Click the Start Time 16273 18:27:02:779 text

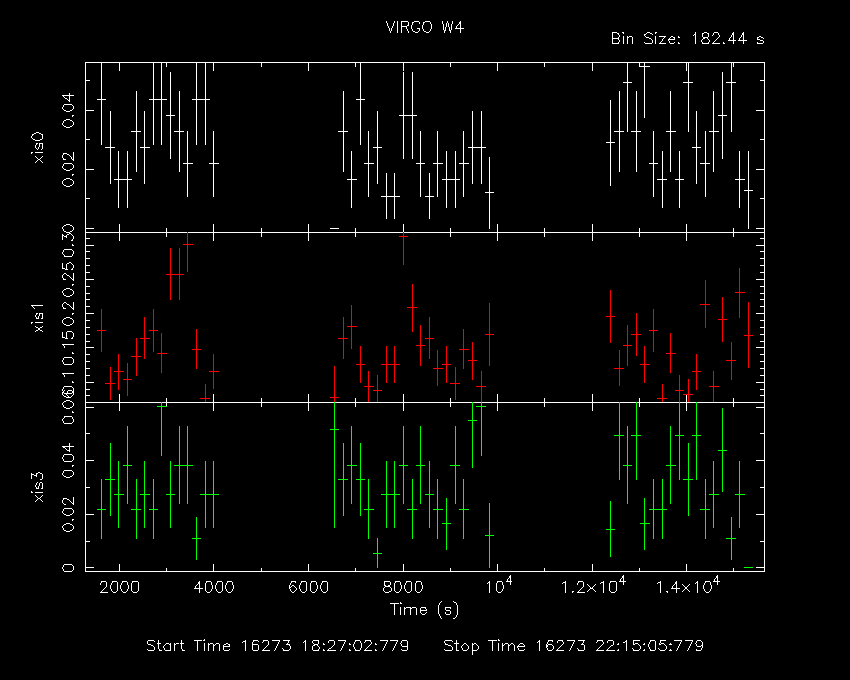[x=278, y=646]
